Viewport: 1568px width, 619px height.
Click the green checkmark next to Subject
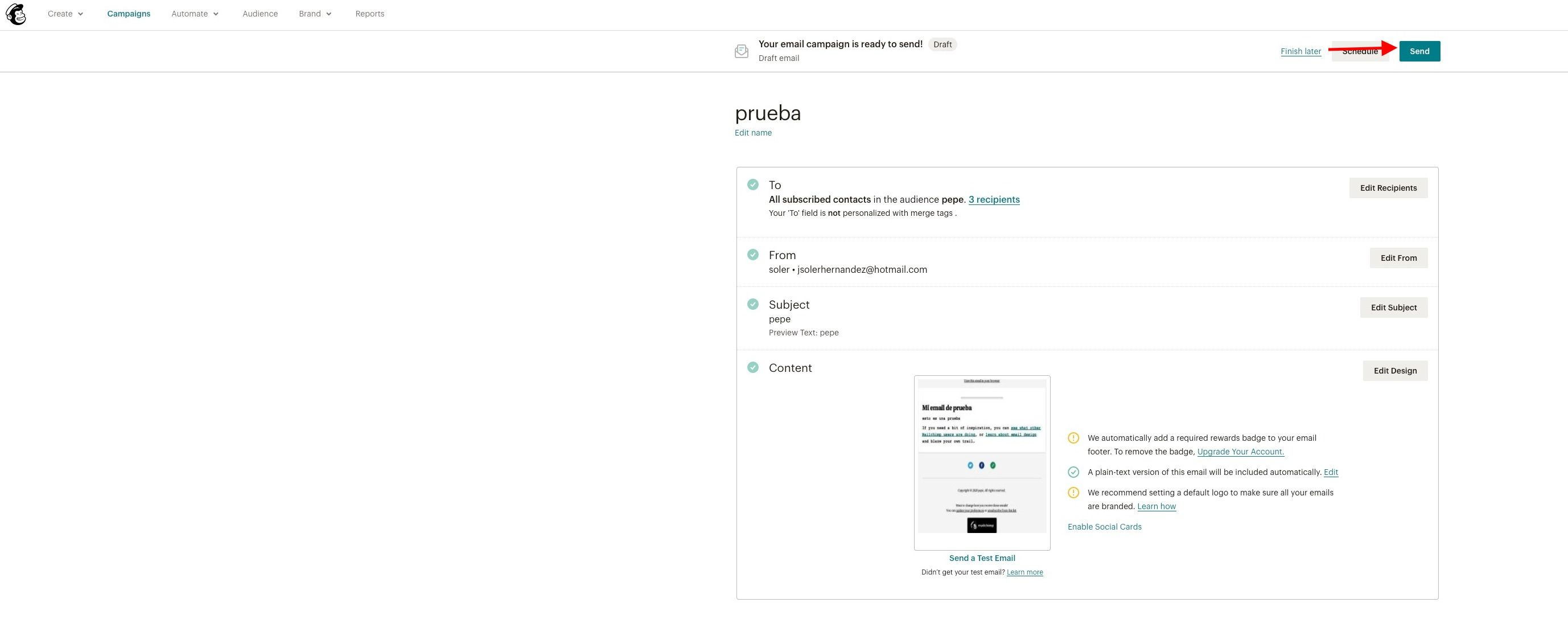753,304
